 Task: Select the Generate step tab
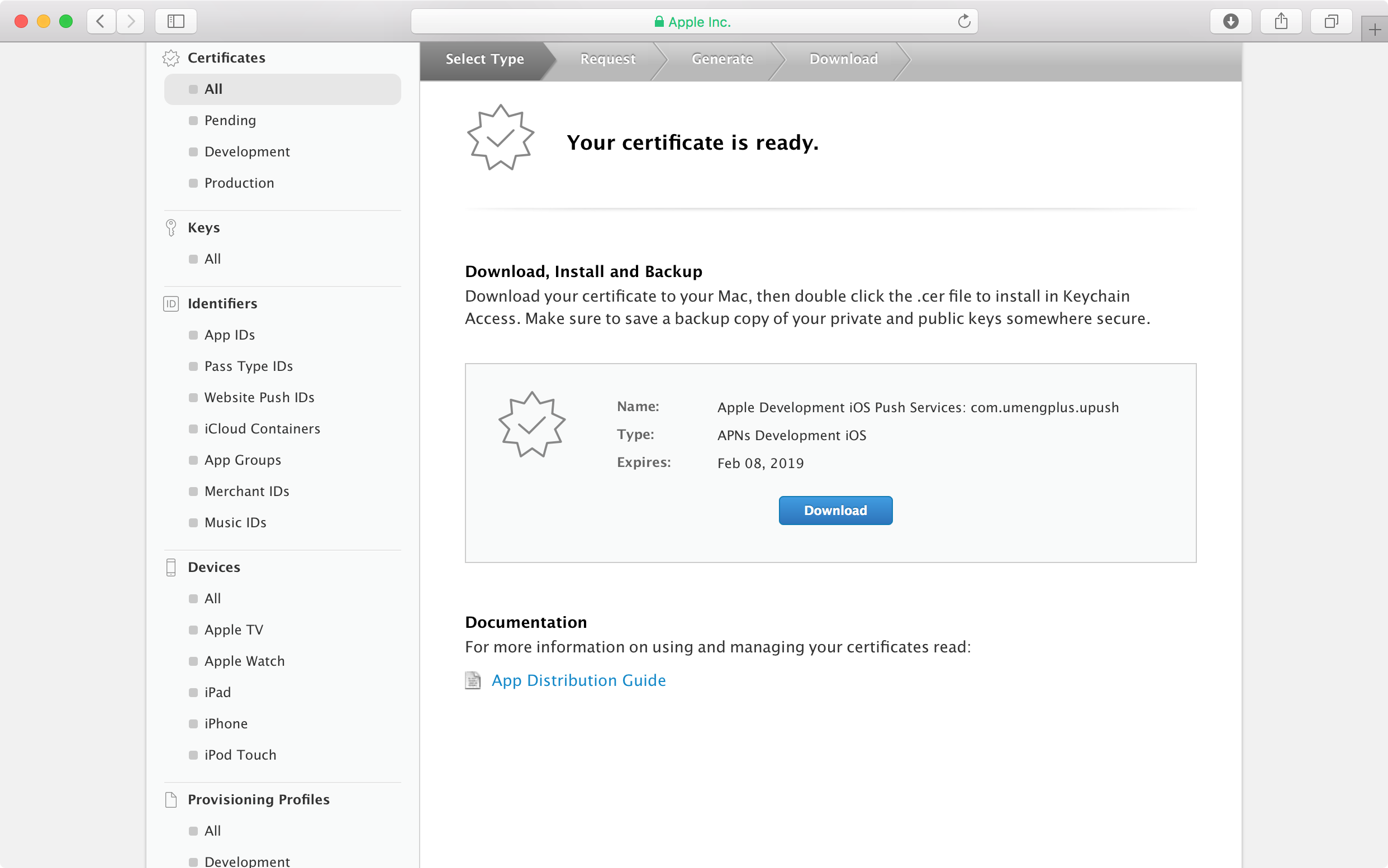pos(722,59)
